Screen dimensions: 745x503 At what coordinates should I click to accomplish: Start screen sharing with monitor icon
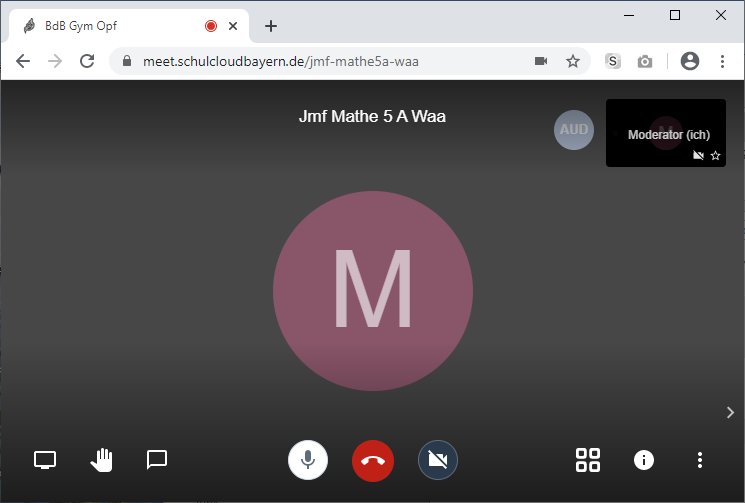pyautogui.click(x=45, y=460)
